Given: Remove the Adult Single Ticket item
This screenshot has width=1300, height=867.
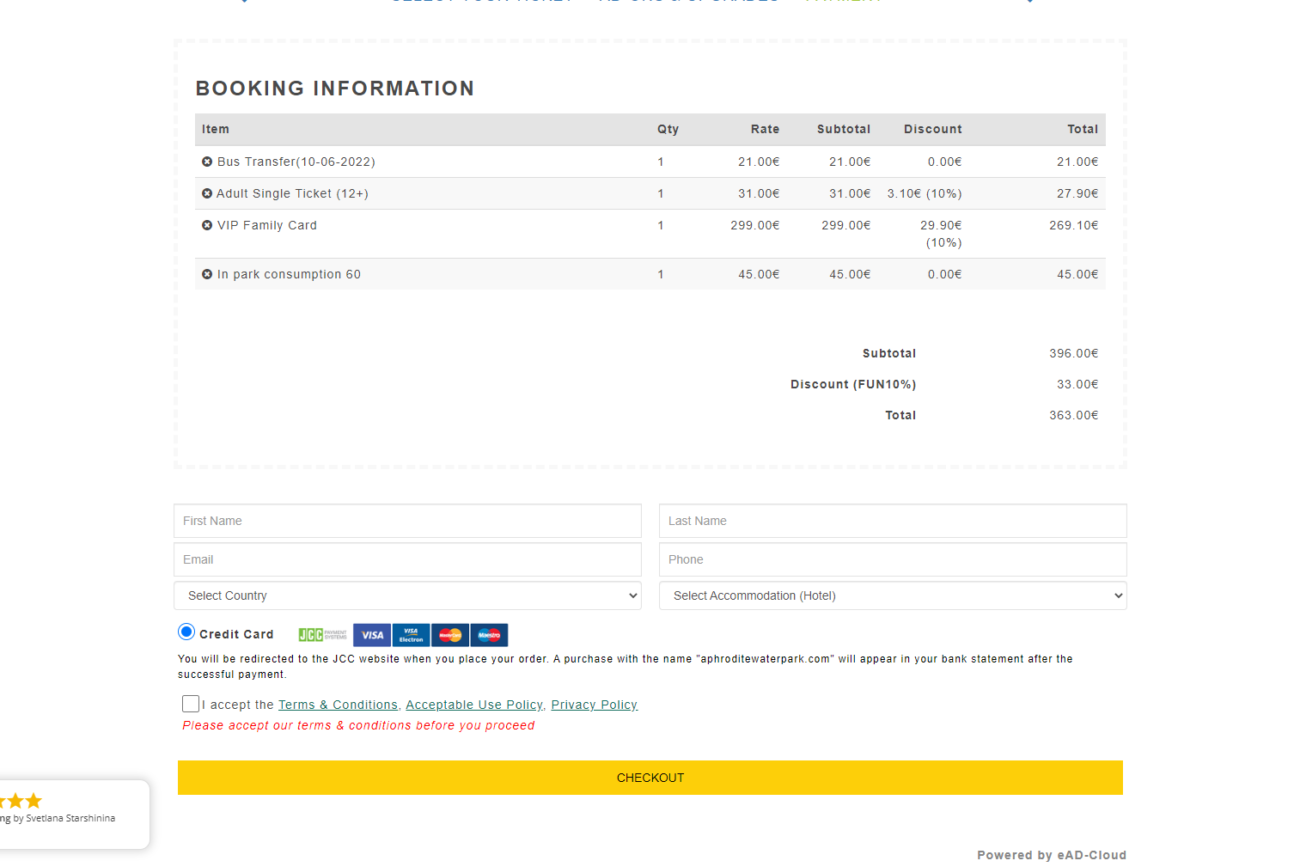Looking at the screenshot, I should 207,194.
